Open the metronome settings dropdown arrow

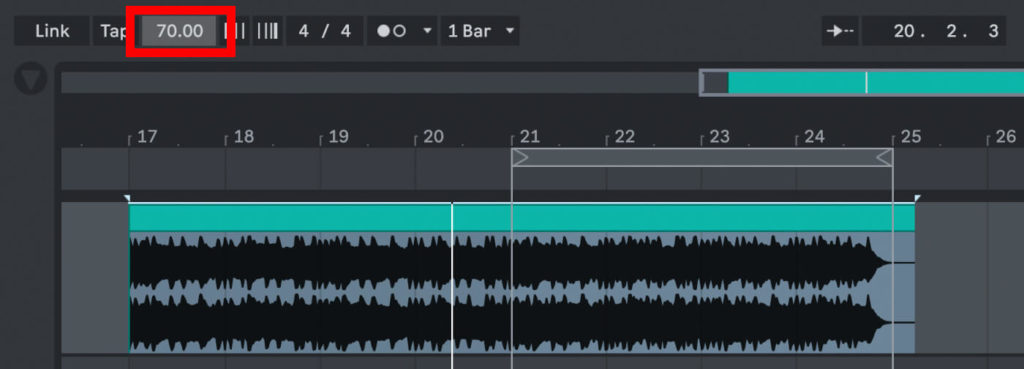click(427, 31)
